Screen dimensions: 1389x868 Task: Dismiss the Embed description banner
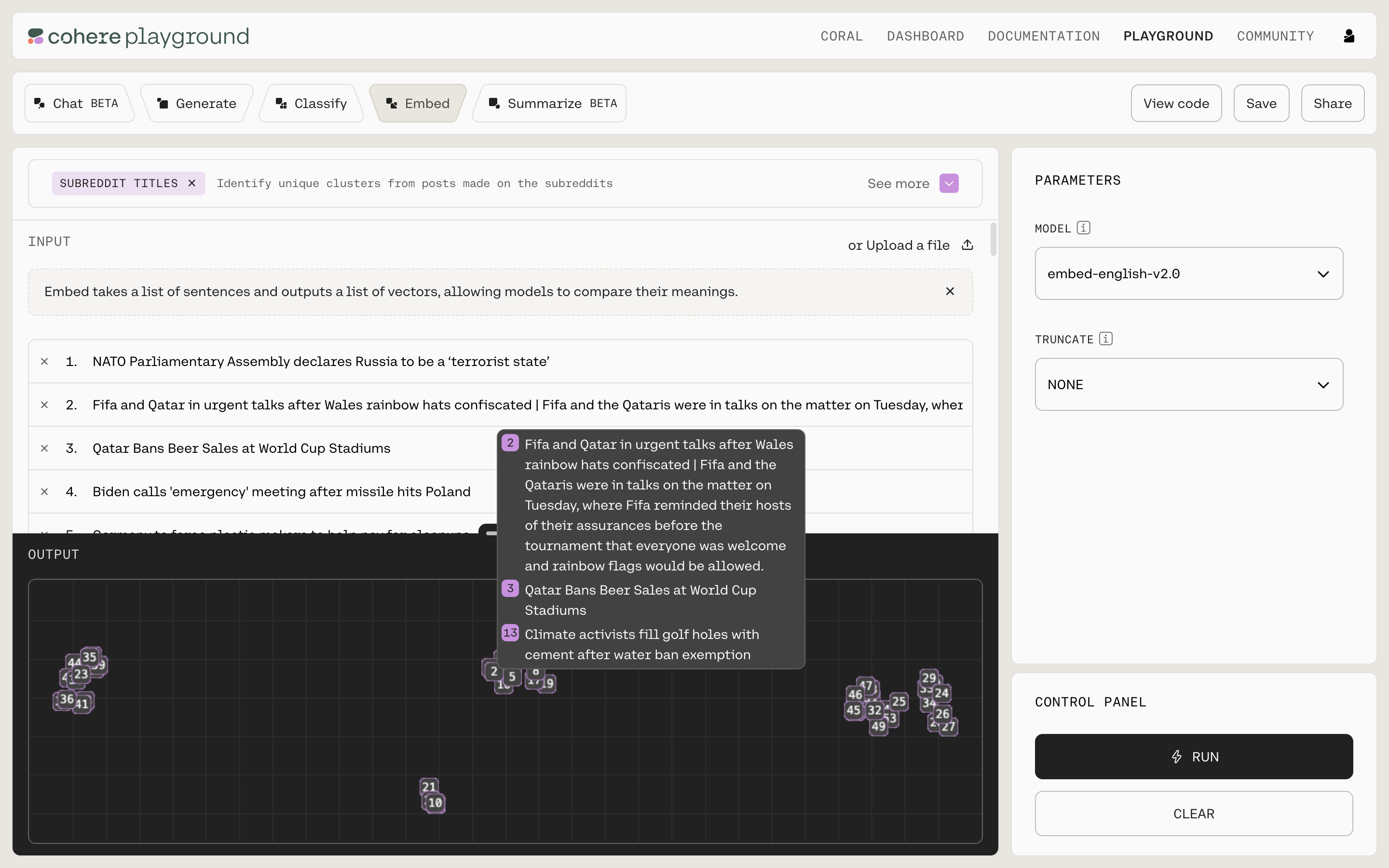(x=950, y=292)
